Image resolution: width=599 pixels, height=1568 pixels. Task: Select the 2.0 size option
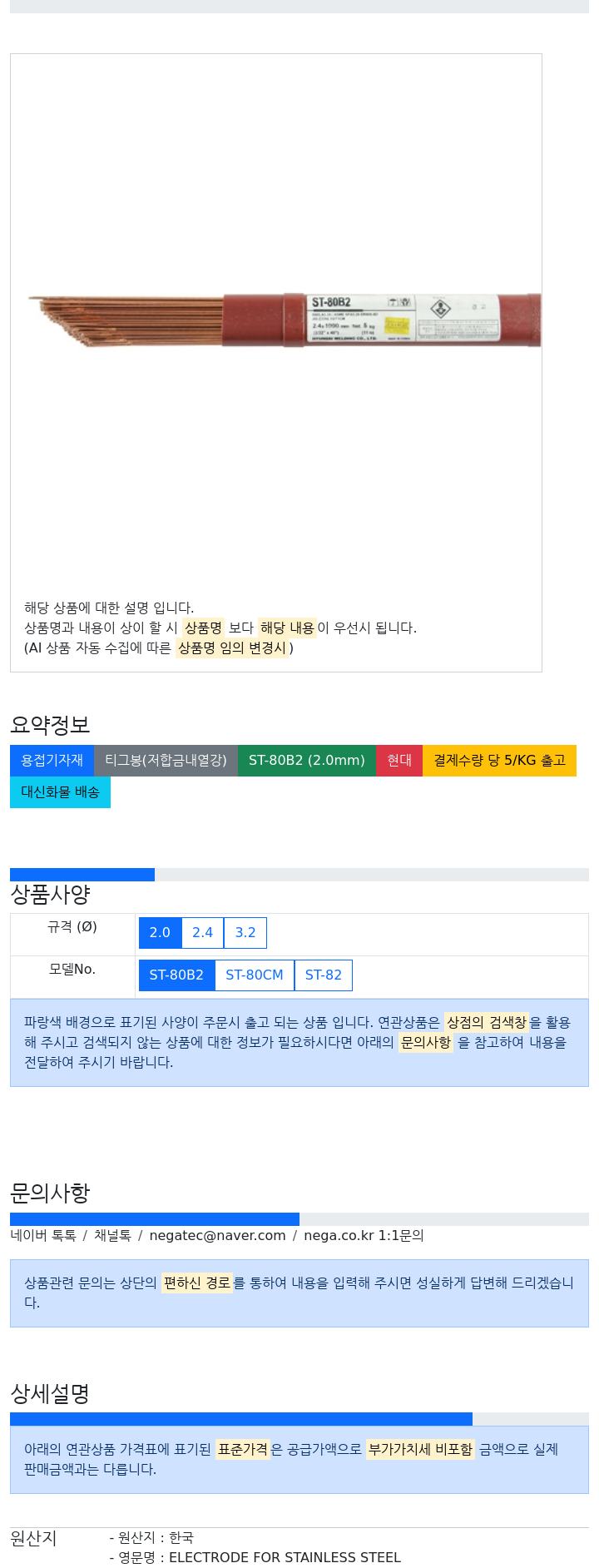160,933
